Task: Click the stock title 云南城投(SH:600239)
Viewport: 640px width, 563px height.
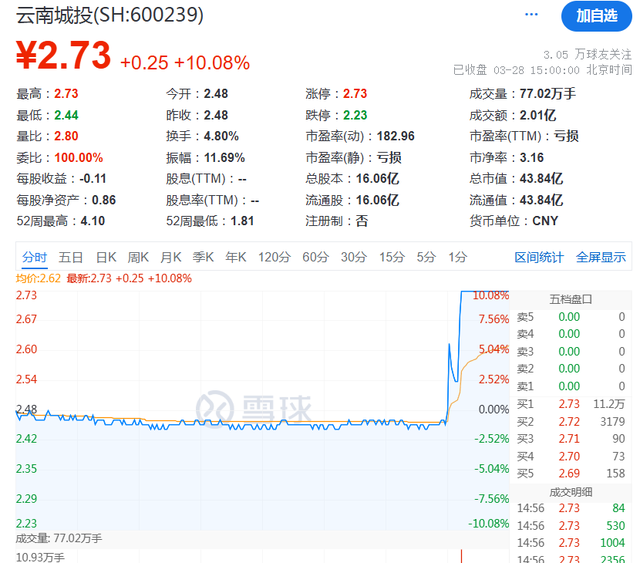Action: tap(110, 15)
